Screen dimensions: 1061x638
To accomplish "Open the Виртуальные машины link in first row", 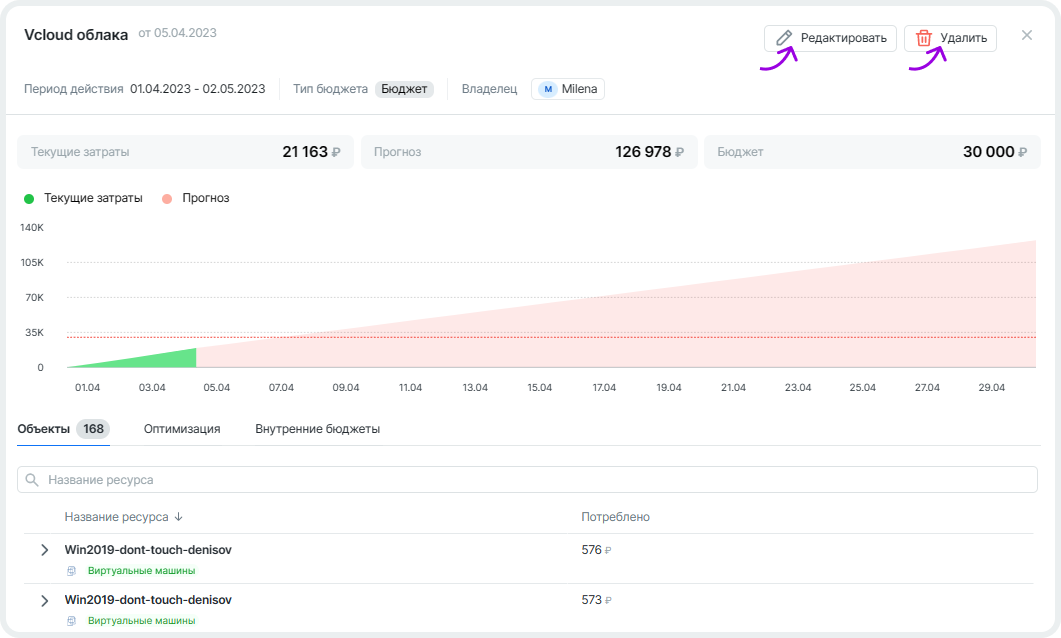I will pyautogui.click(x=141, y=571).
